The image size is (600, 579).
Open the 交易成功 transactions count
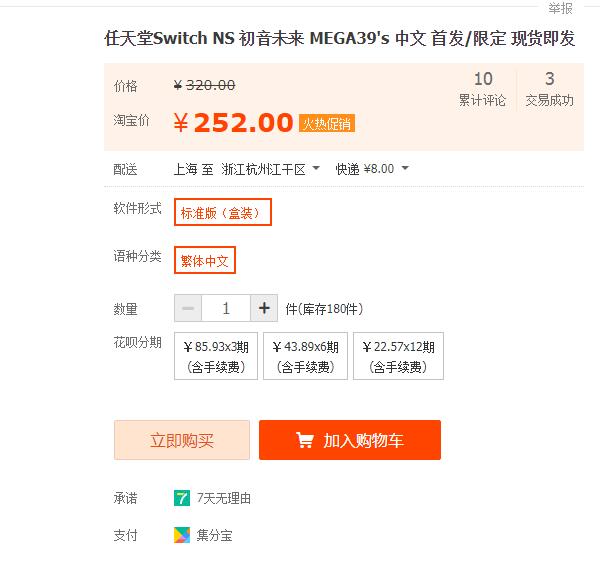point(549,90)
